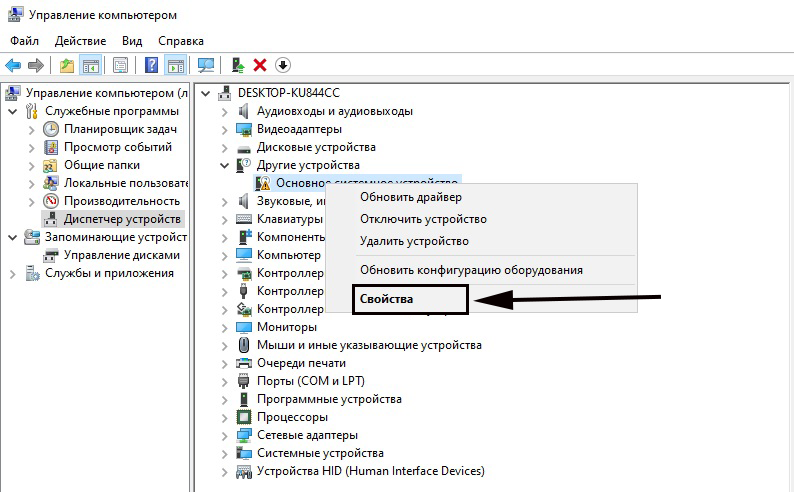The width and height of the screenshot is (794, 492).
Task: Toggle the Show/Hide action pane icon
Action: (176, 65)
